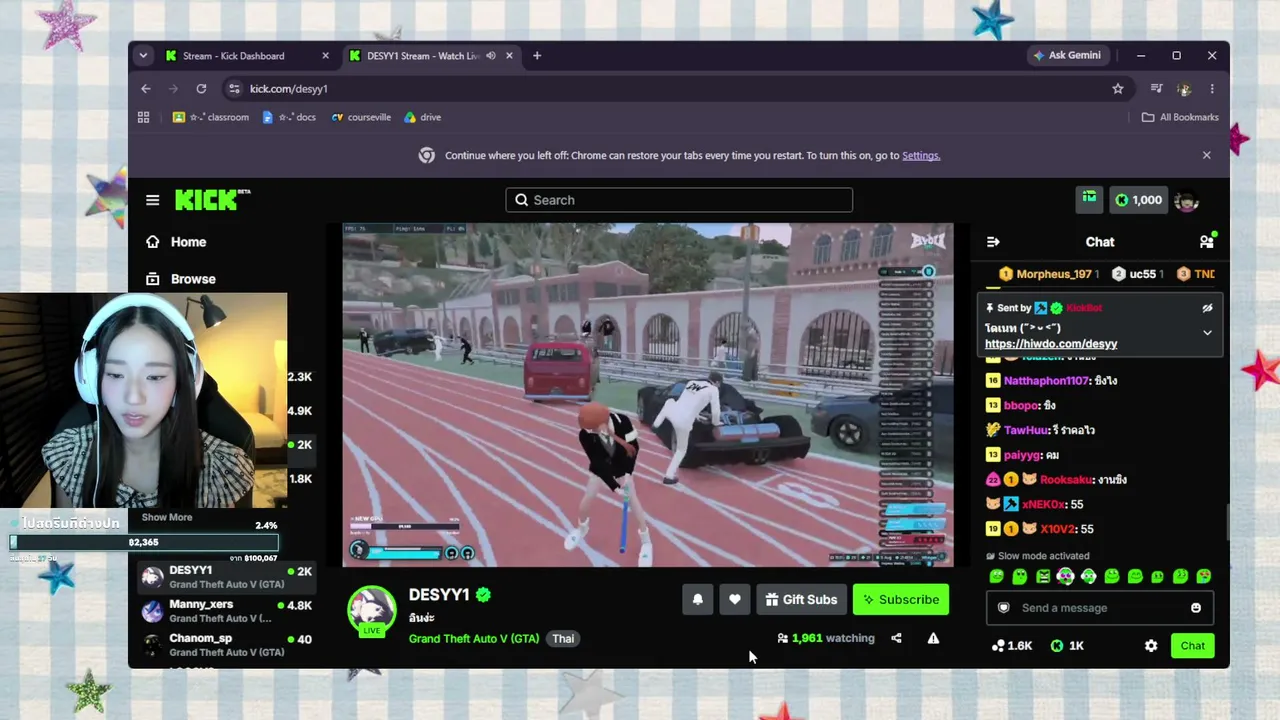Open the Manny_xers channel in sidebar
Screen dimensions: 1280x720
[x=228, y=611]
